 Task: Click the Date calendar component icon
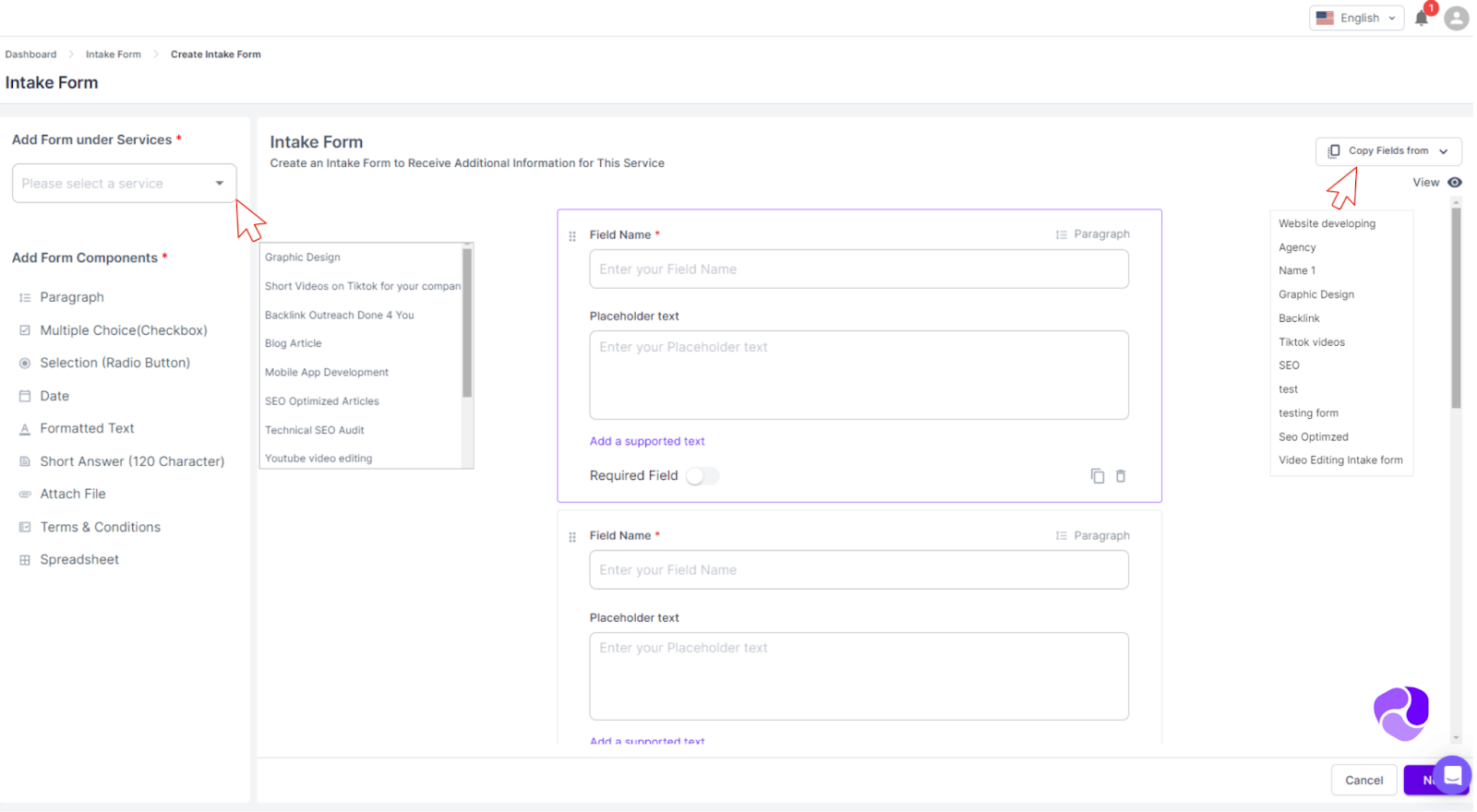pyautogui.click(x=25, y=396)
